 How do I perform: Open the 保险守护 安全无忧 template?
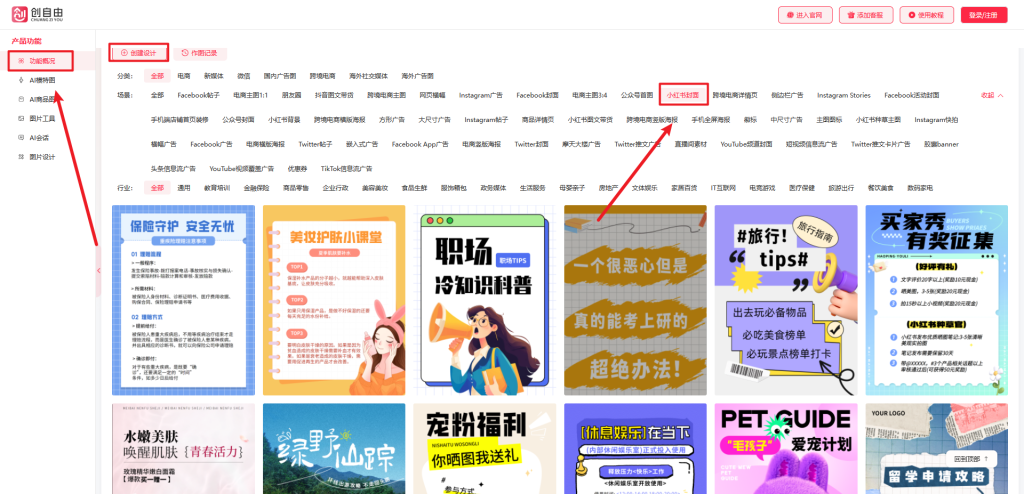coord(184,300)
